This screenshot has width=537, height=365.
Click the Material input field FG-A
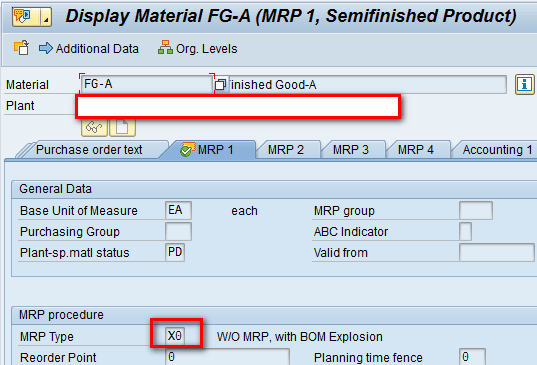point(147,84)
